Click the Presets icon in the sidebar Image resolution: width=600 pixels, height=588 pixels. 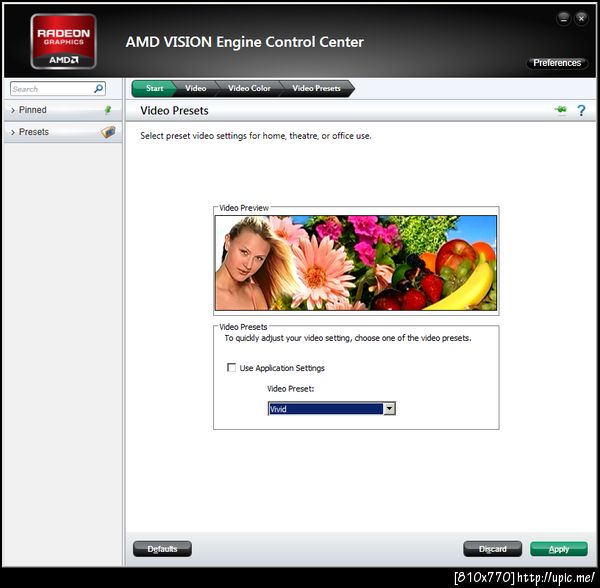[108, 132]
